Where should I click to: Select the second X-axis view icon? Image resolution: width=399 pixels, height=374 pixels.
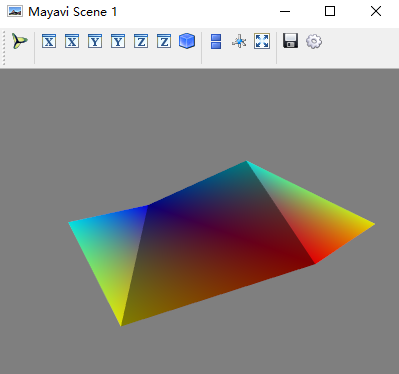[72, 41]
